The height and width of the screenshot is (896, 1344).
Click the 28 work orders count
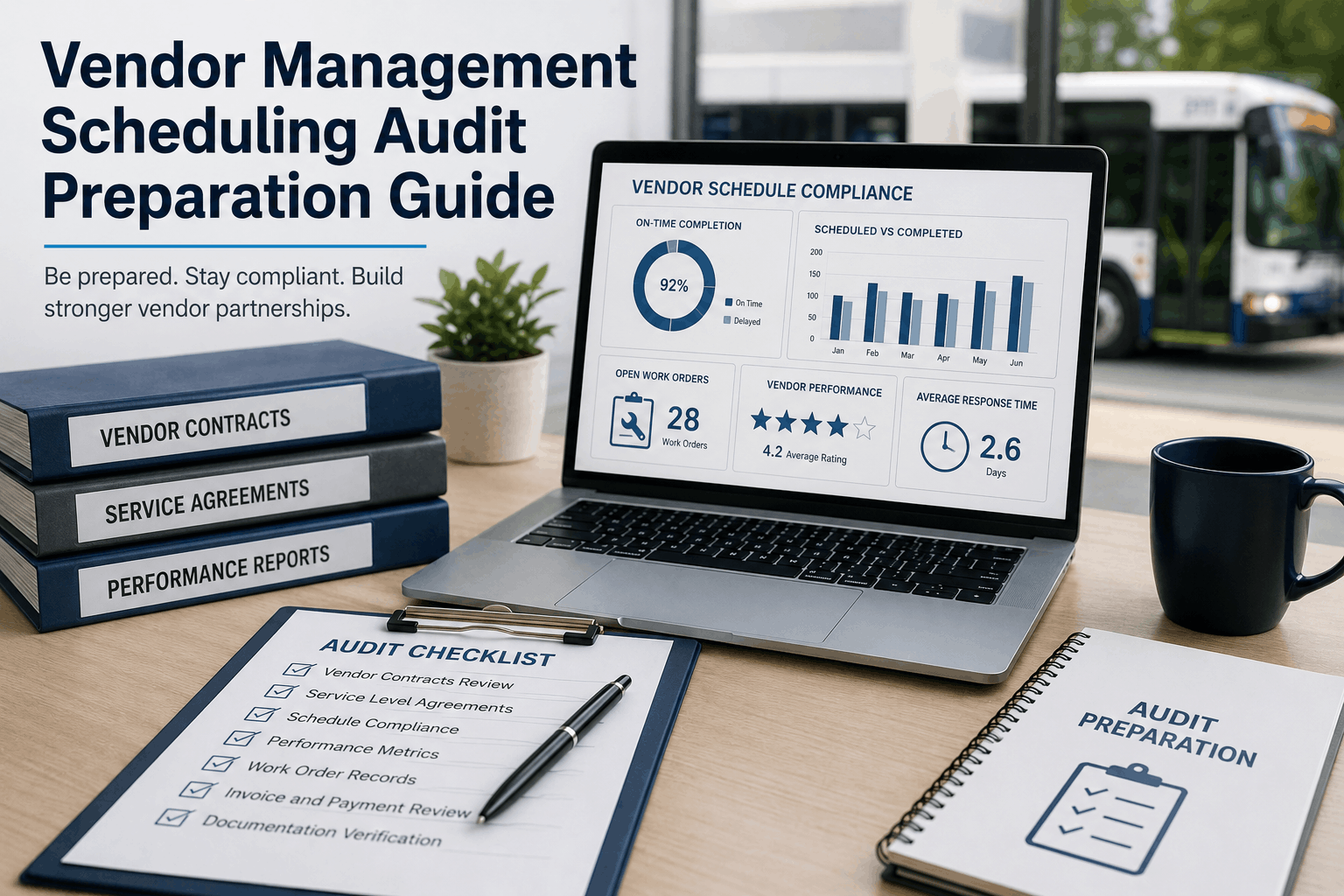click(x=683, y=420)
